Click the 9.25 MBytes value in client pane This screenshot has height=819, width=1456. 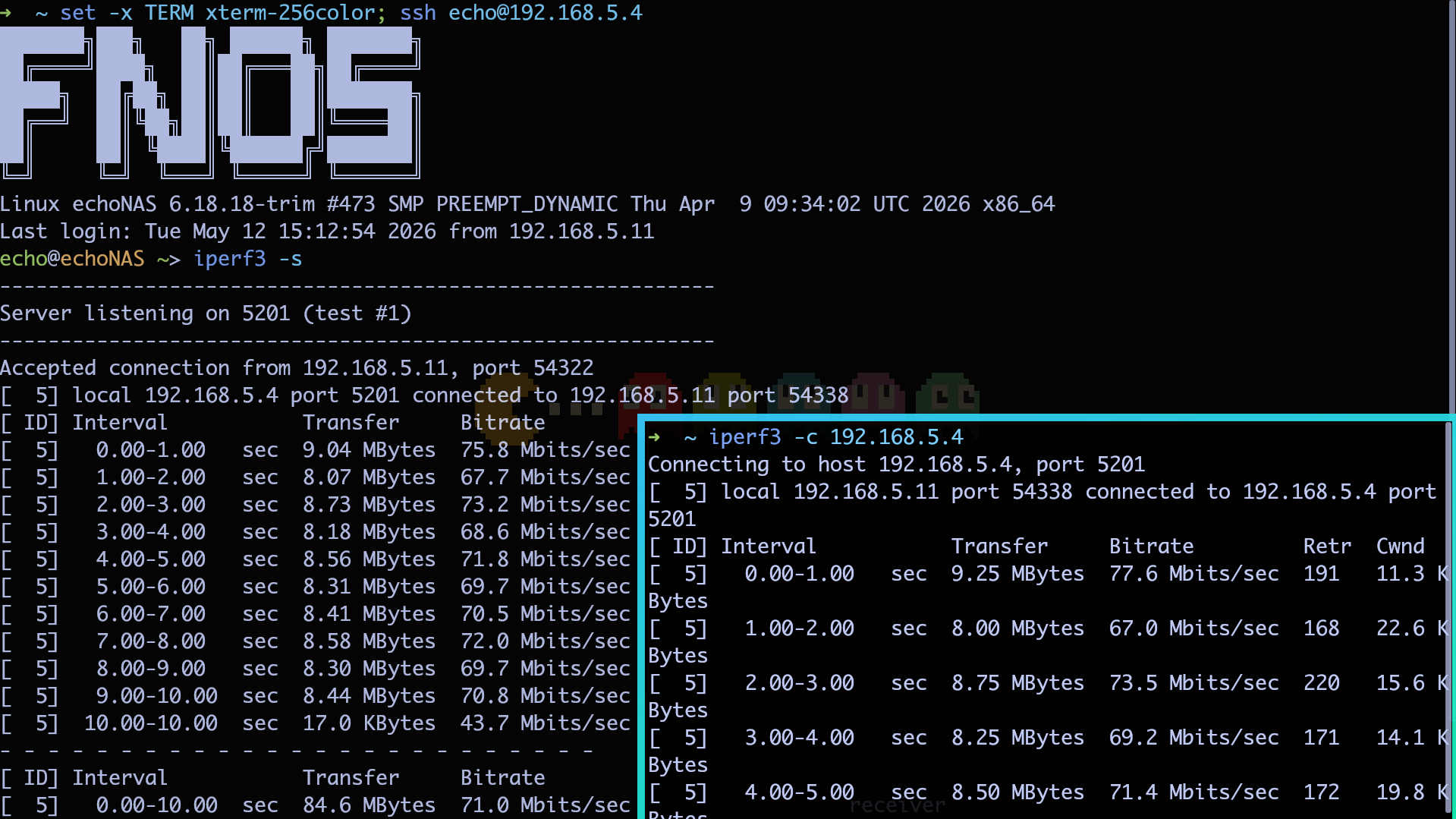(1018, 574)
